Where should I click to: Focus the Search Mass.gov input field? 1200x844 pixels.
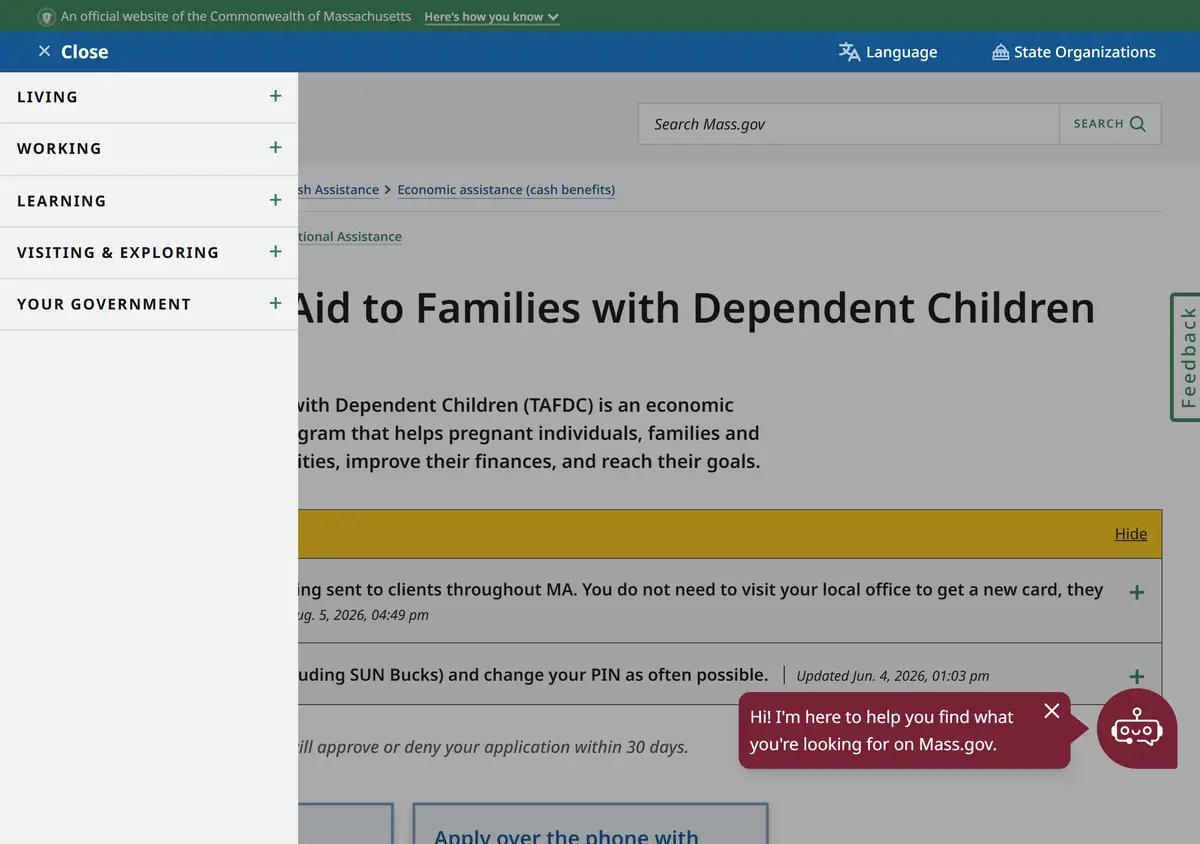point(848,124)
